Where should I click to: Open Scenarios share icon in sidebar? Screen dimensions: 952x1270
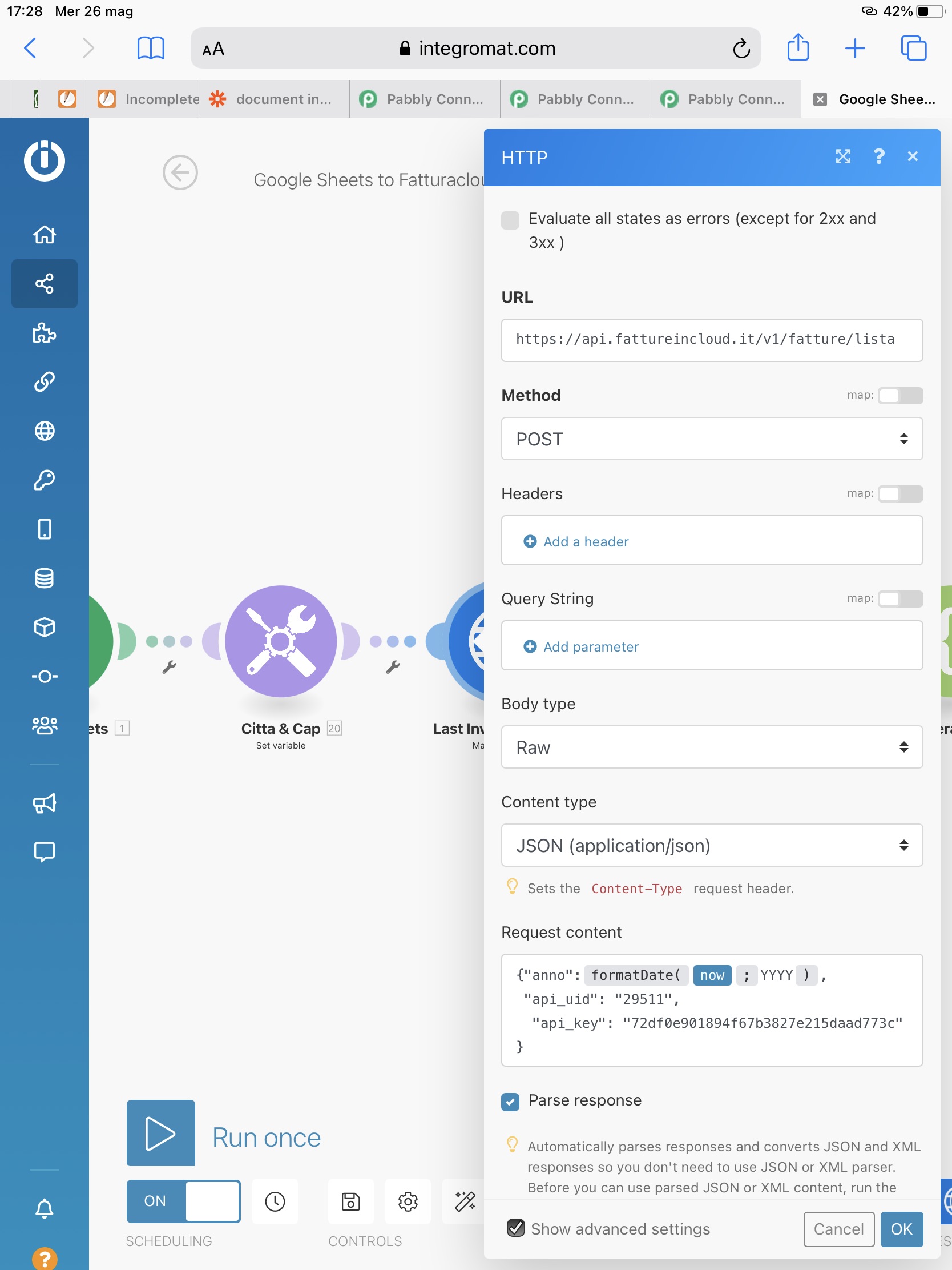click(x=44, y=284)
